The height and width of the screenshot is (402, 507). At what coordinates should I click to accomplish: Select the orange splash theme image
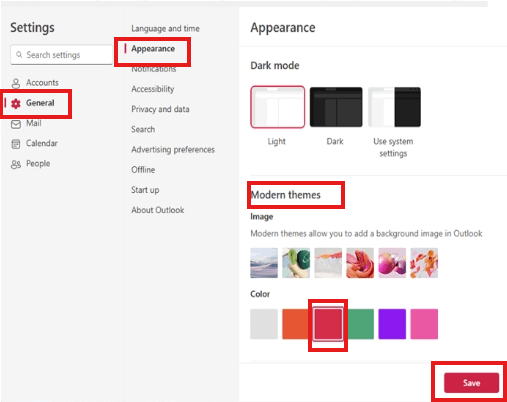(x=328, y=263)
